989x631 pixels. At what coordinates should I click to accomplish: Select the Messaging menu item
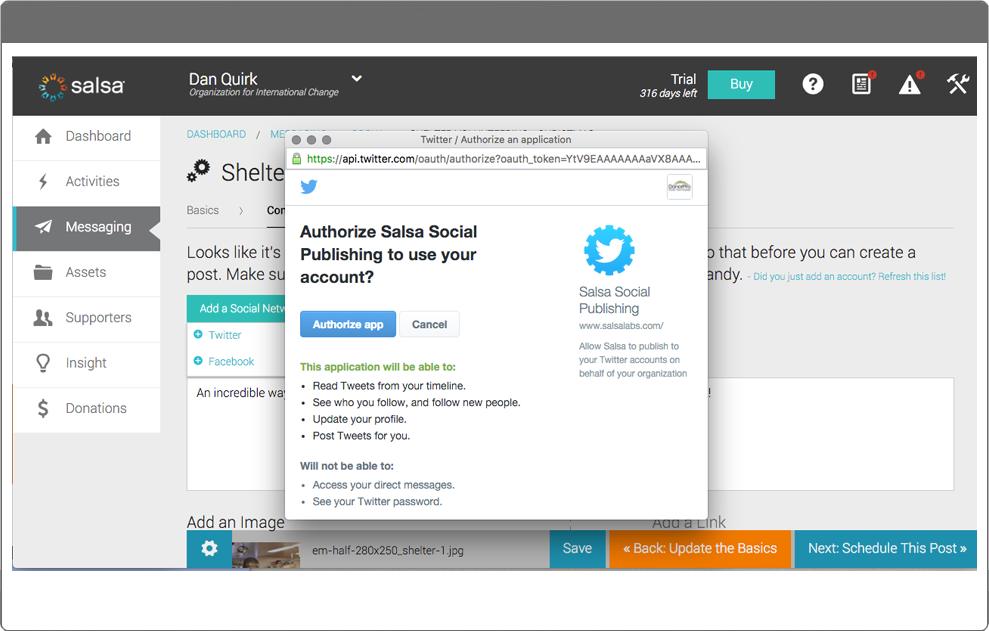[x=86, y=228]
